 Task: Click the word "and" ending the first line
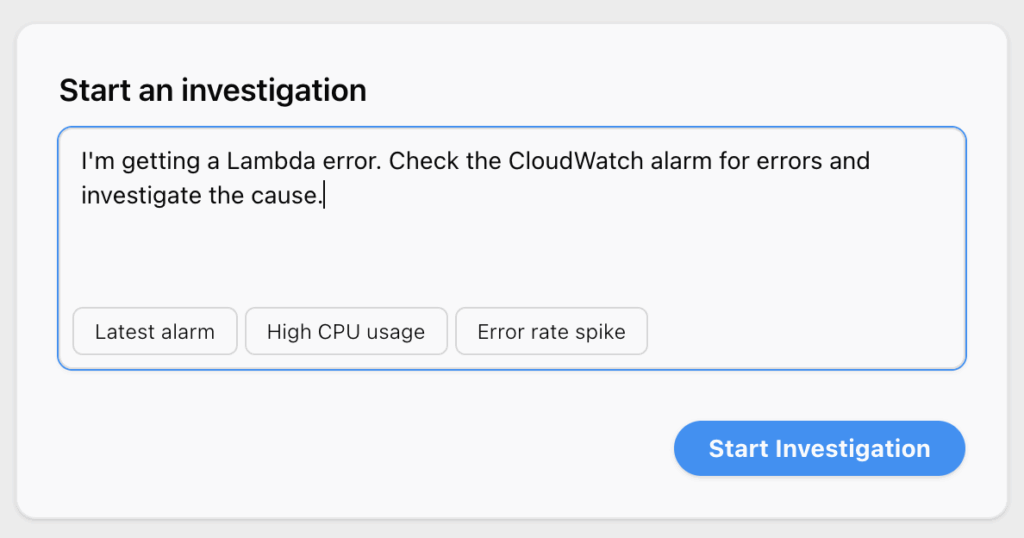pos(850,161)
